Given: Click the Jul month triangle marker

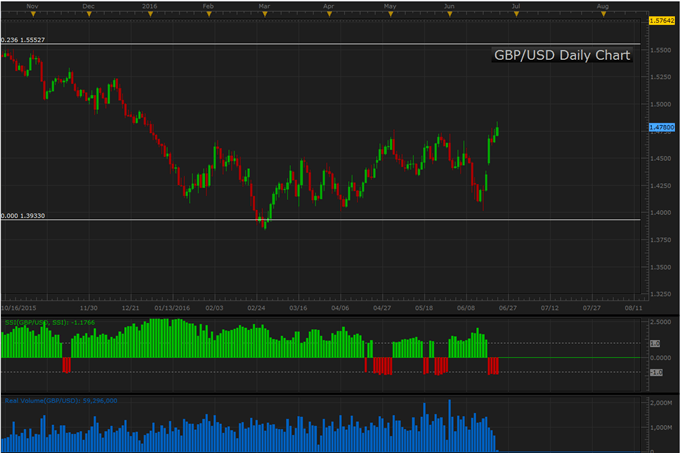Looking at the screenshot, I should pos(516,14).
